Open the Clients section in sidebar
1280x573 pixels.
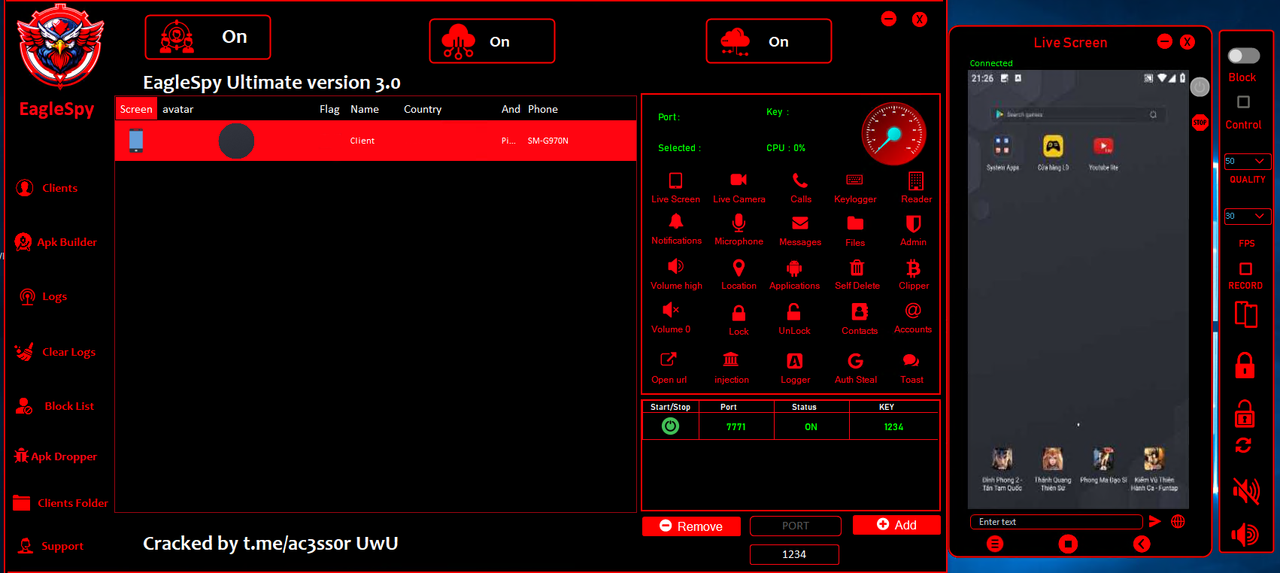tap(46, 188)
